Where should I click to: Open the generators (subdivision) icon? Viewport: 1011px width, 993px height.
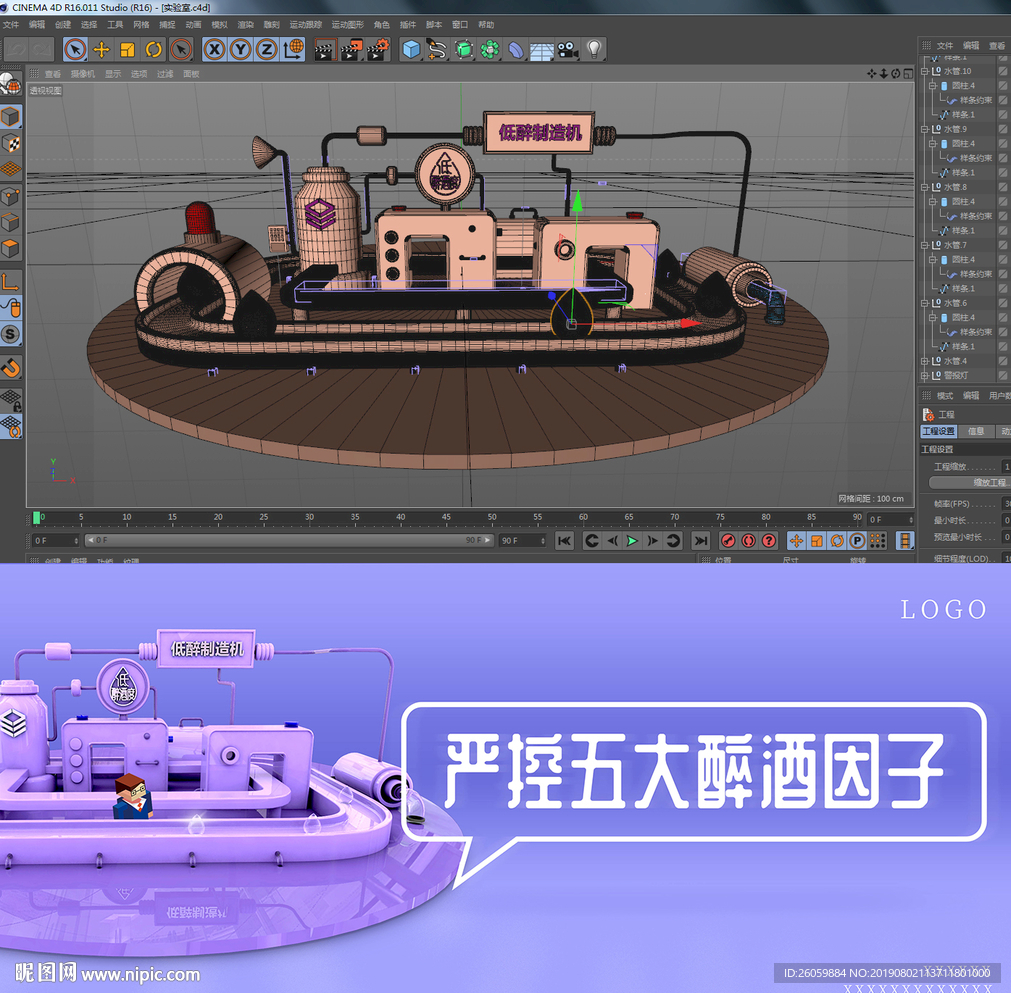464,49
